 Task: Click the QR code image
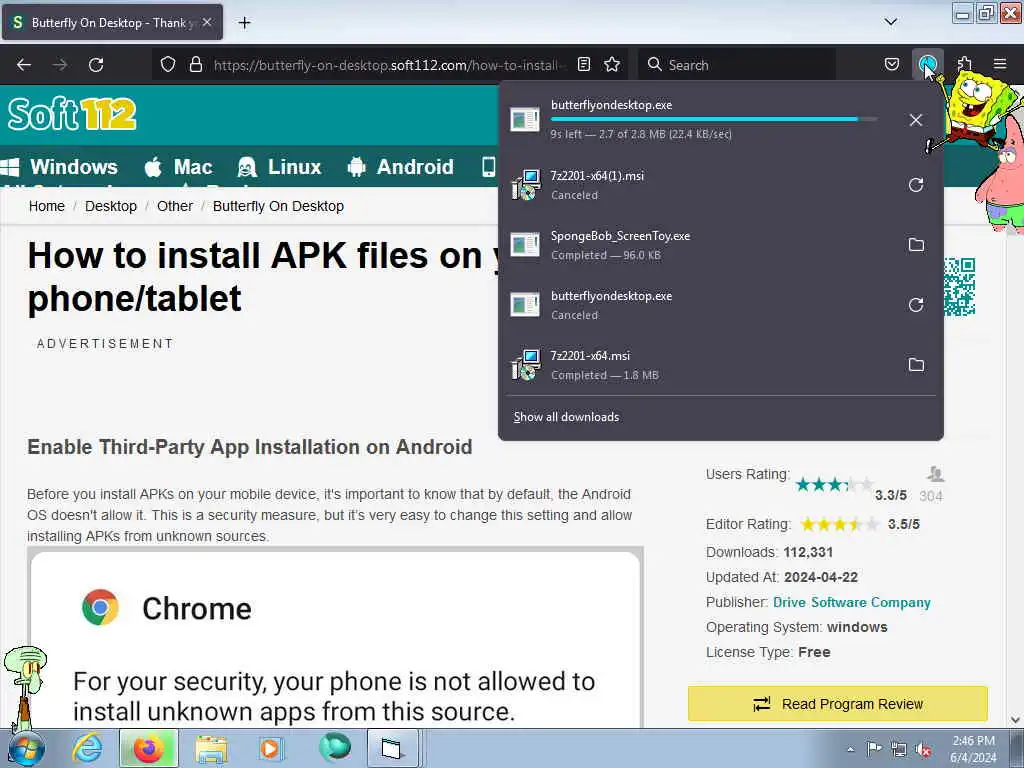[x=959, y=287]
